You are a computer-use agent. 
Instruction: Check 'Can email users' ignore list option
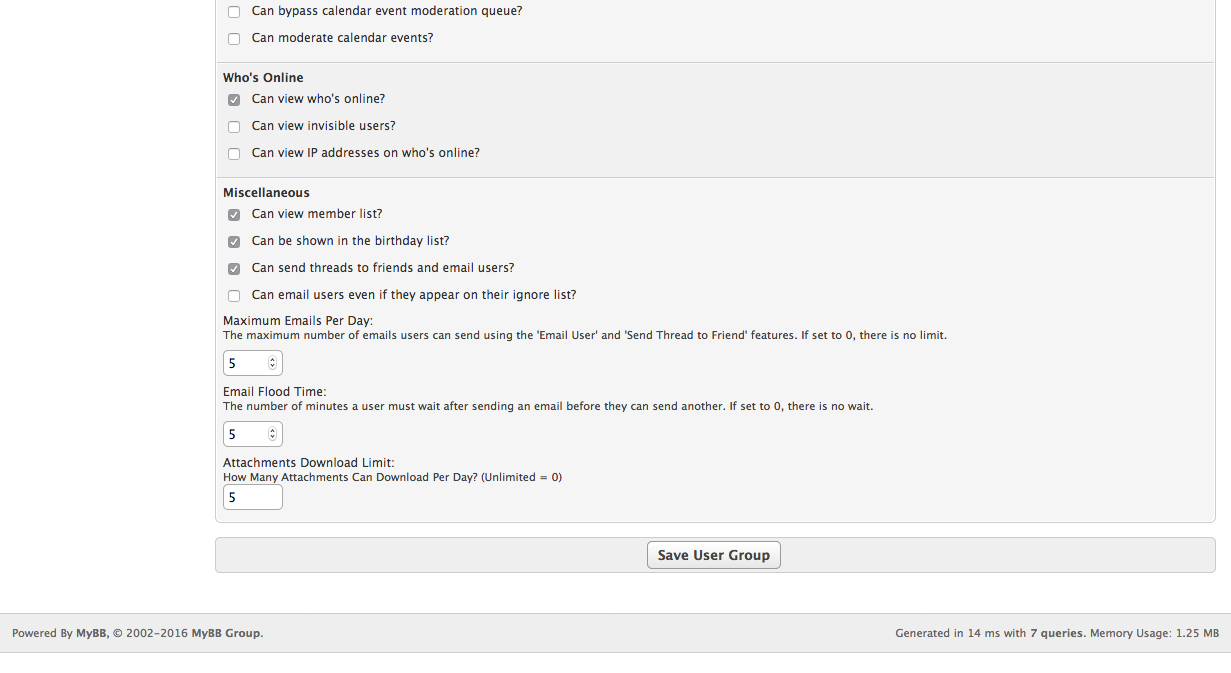point(234,296)
